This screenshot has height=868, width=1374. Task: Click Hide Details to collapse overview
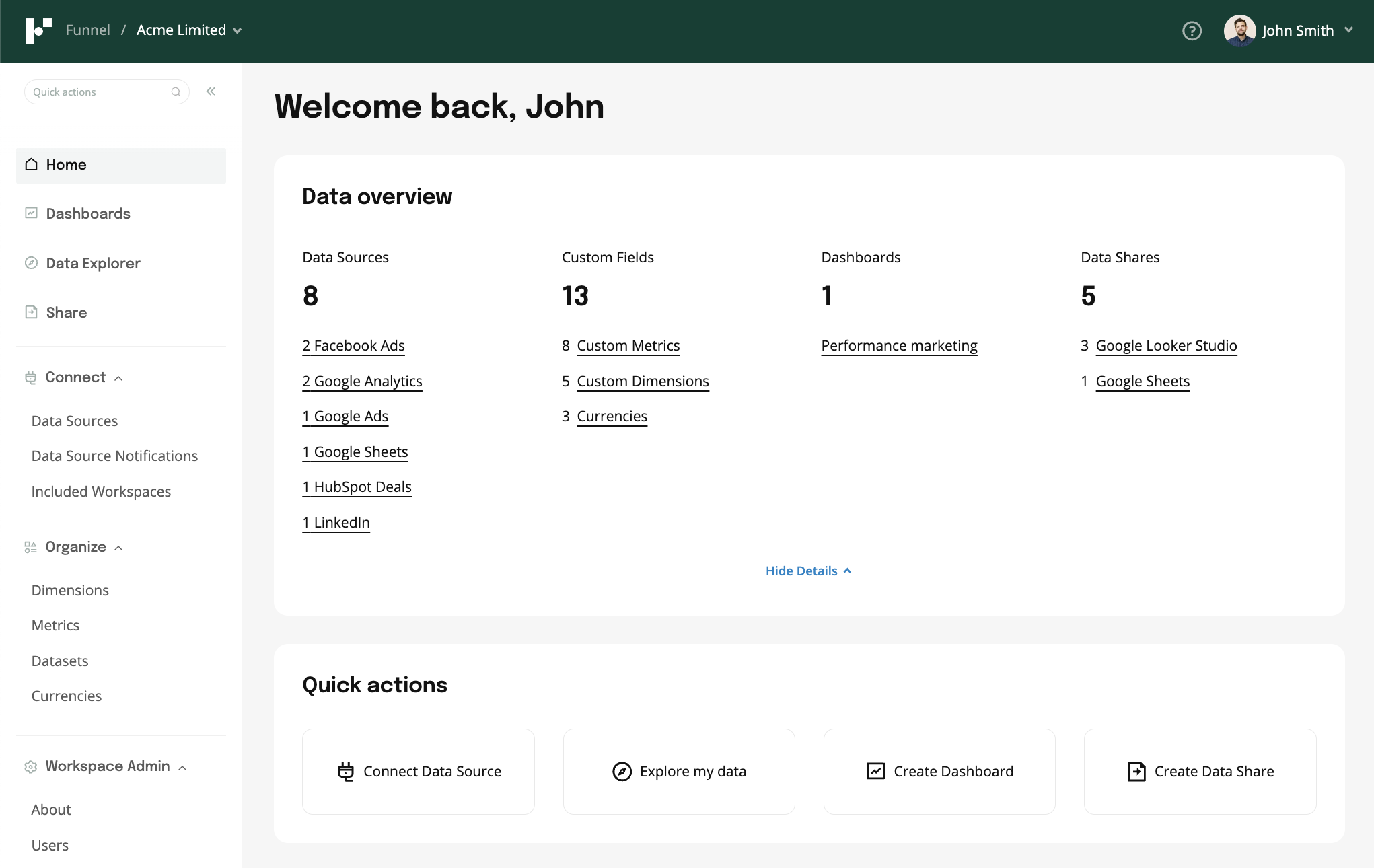(807, 571)
